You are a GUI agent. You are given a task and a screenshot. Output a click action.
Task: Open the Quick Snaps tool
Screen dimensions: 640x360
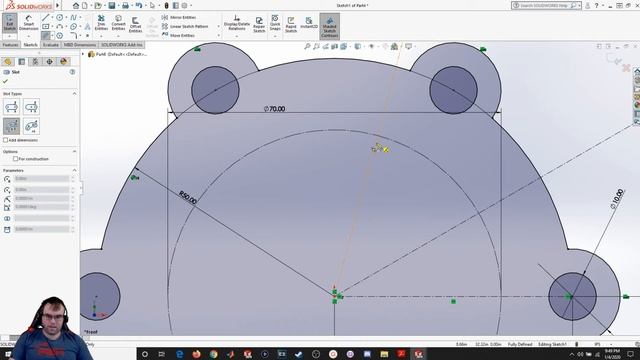[x=275, y=23]
